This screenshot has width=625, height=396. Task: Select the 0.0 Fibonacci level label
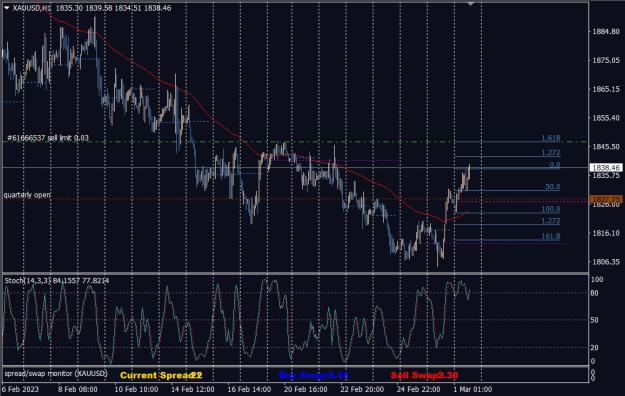(x=554, y=165)
